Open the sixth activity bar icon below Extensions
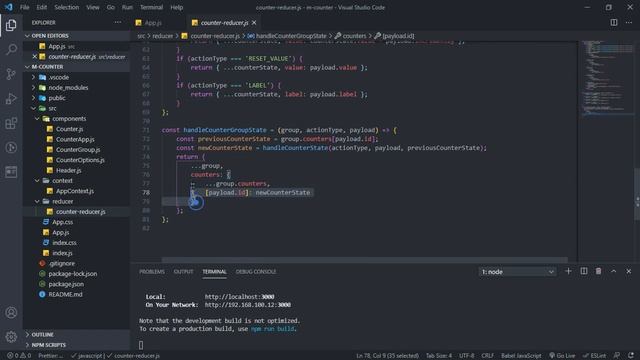 11,147
